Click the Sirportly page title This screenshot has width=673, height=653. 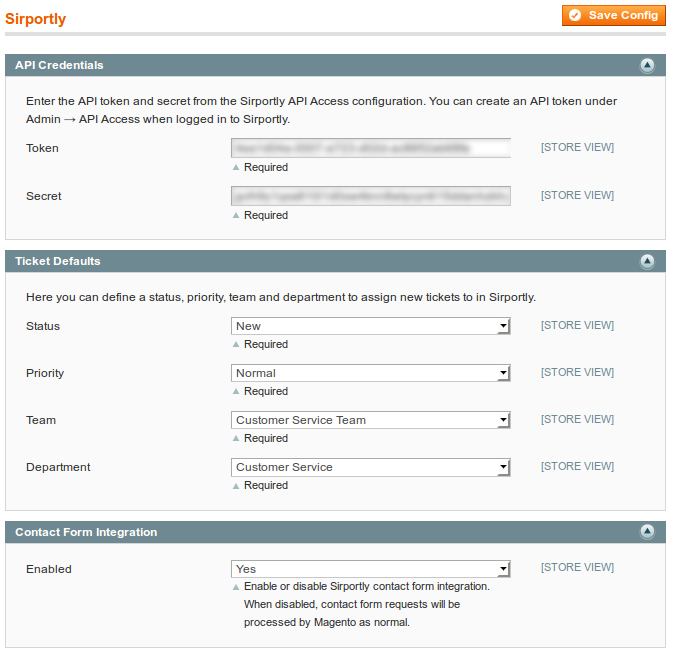coord(35,19)
